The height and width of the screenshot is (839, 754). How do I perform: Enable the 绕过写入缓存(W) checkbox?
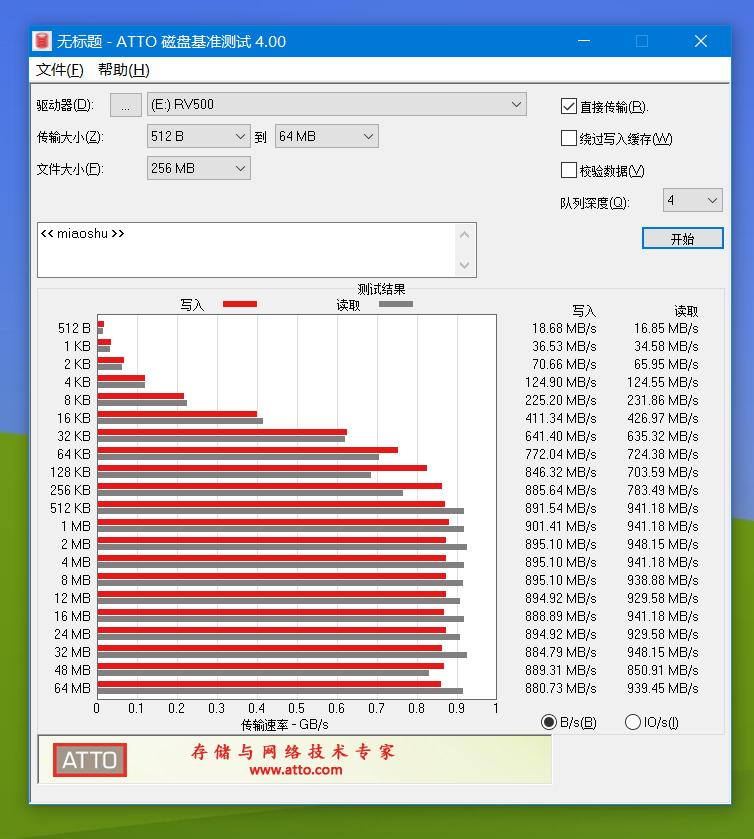[x=568, y=138]
